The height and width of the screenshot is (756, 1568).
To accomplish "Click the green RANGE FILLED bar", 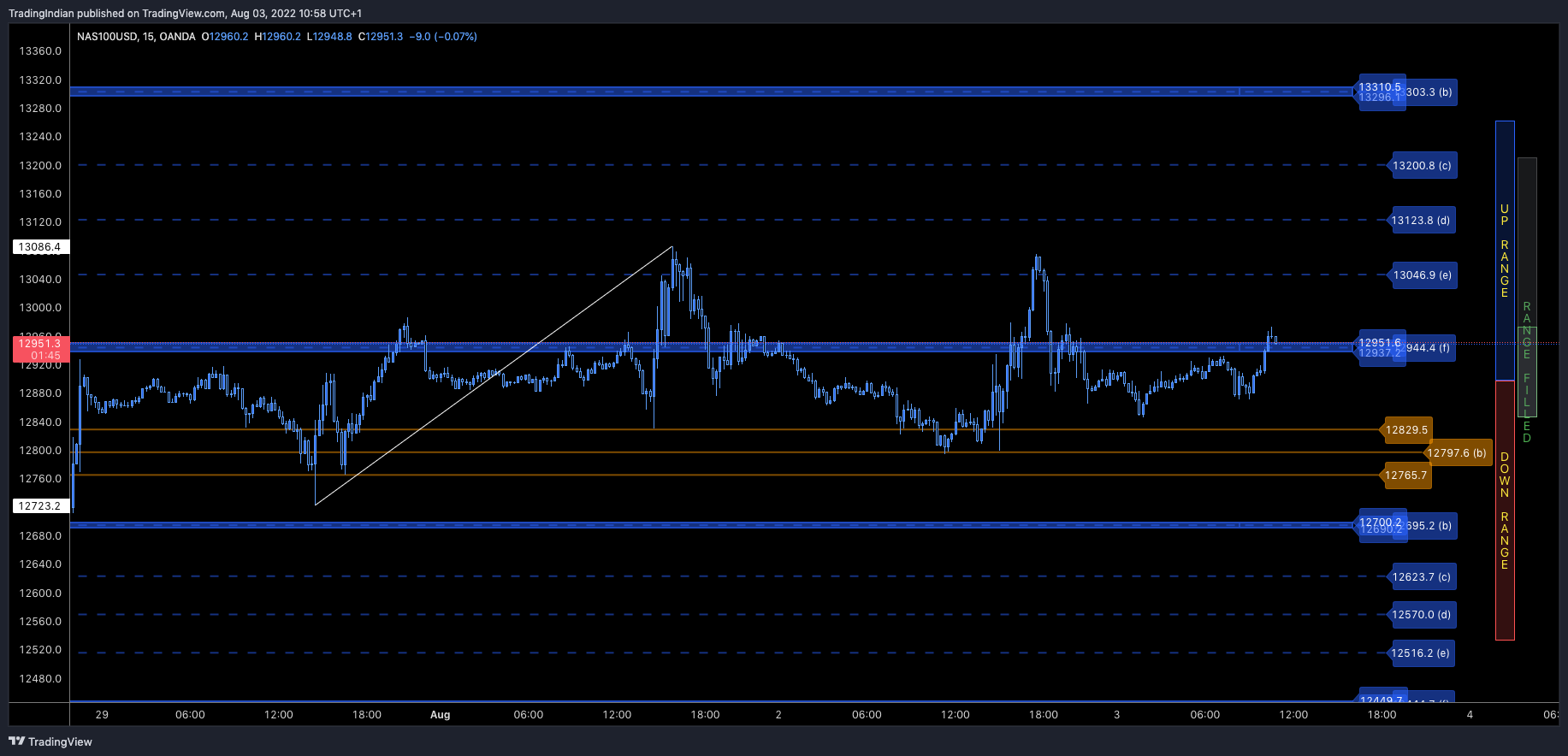I will [x=1527, y=372].
